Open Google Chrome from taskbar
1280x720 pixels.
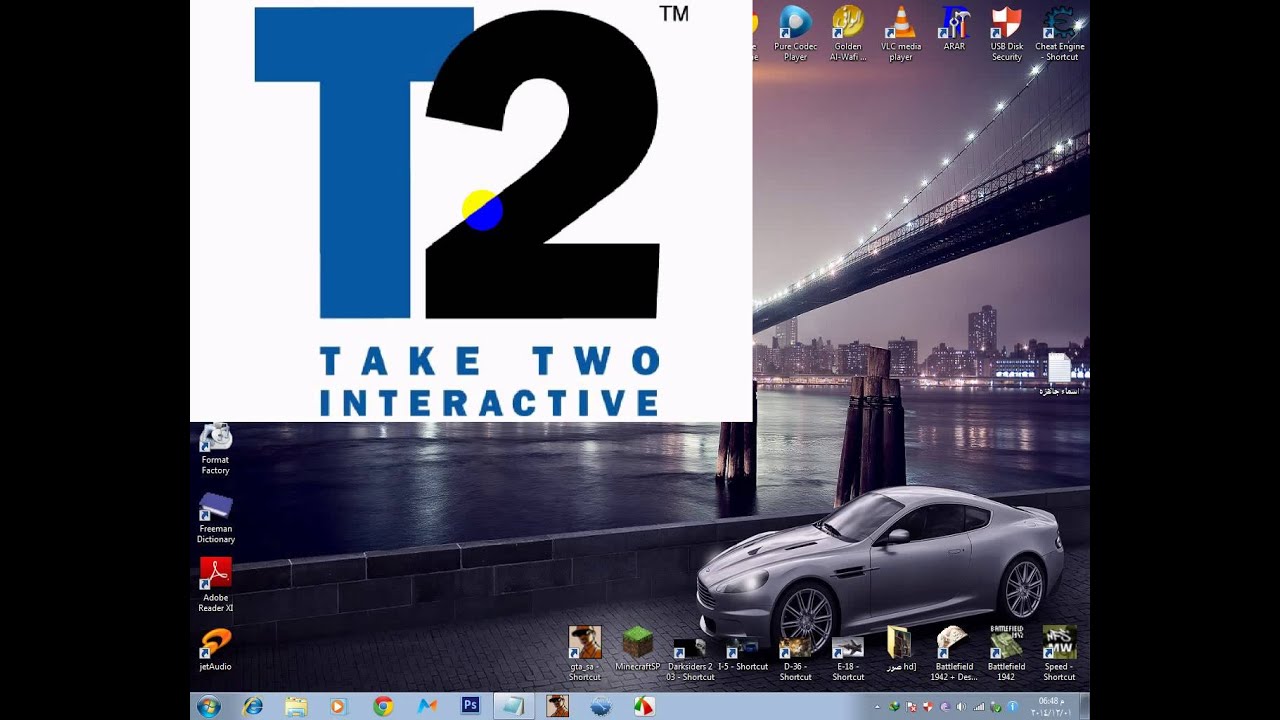tap(383, 706)
